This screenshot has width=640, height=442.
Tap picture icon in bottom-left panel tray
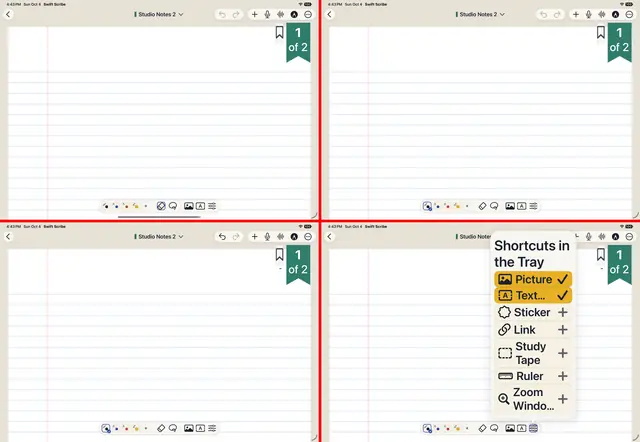[189, 428]
